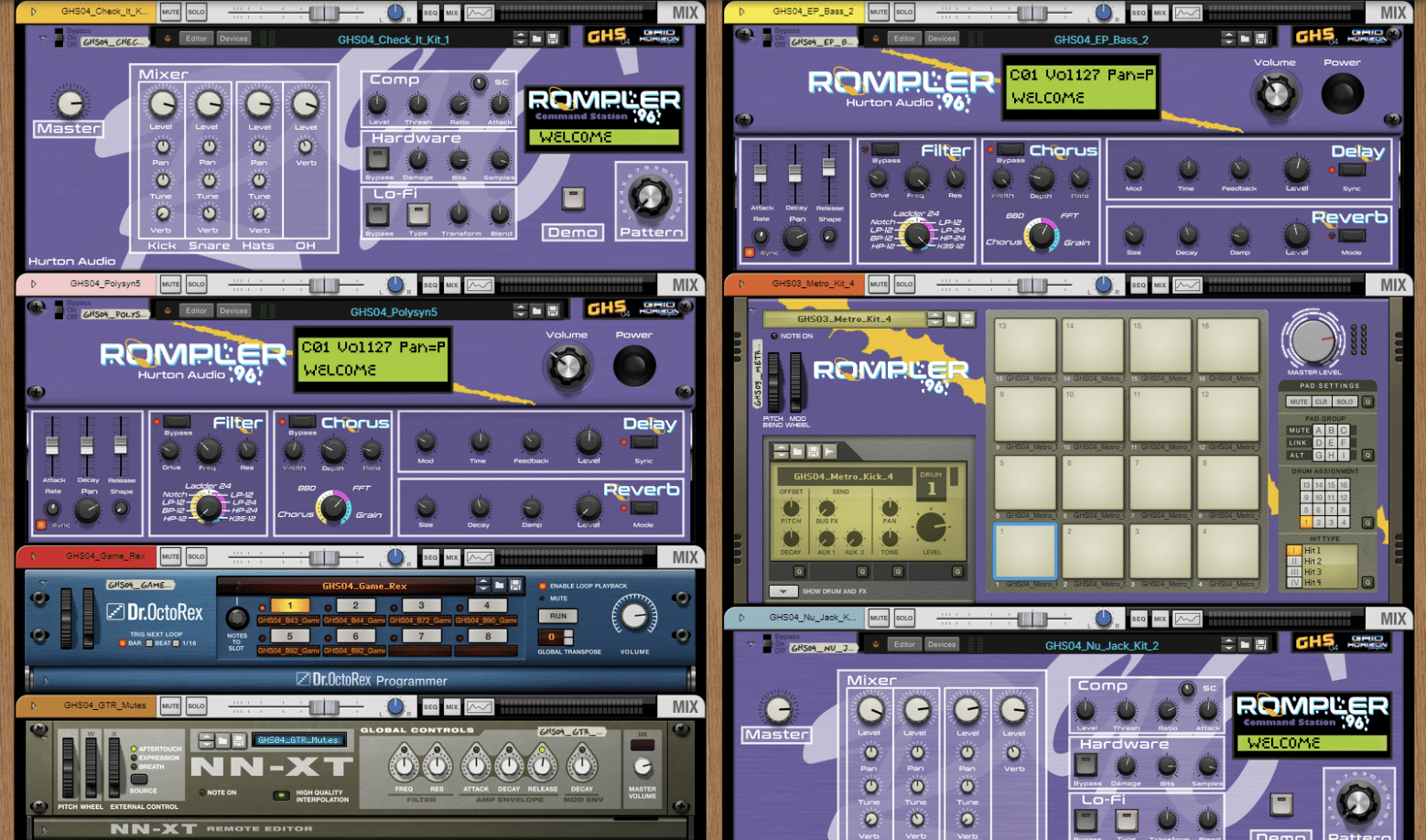Open Editor tab on GHS04_Nu_Jack_Kit_2

click(x=904, y=644)
